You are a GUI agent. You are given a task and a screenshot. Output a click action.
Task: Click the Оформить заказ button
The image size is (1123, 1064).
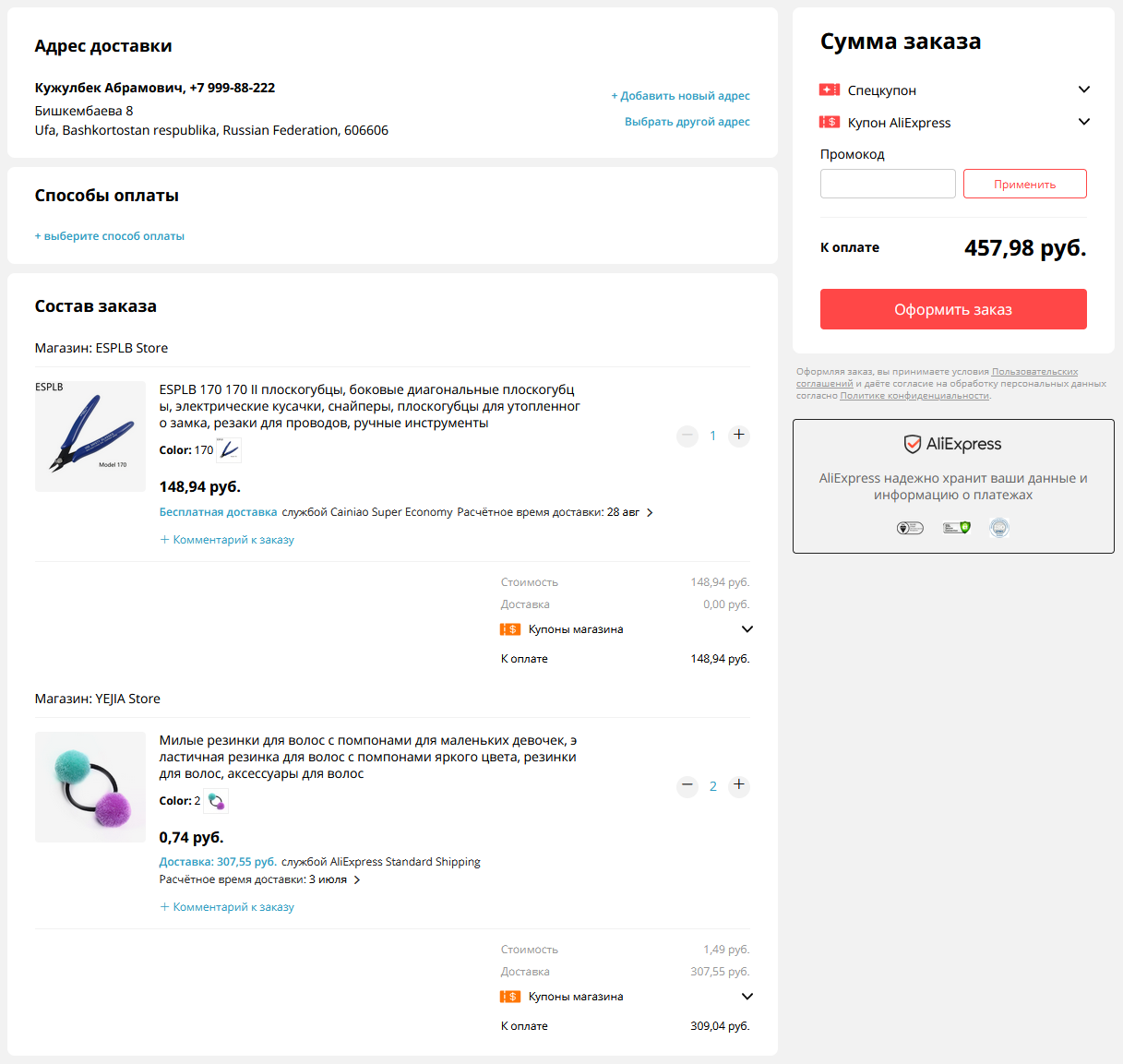coord(953,309)
